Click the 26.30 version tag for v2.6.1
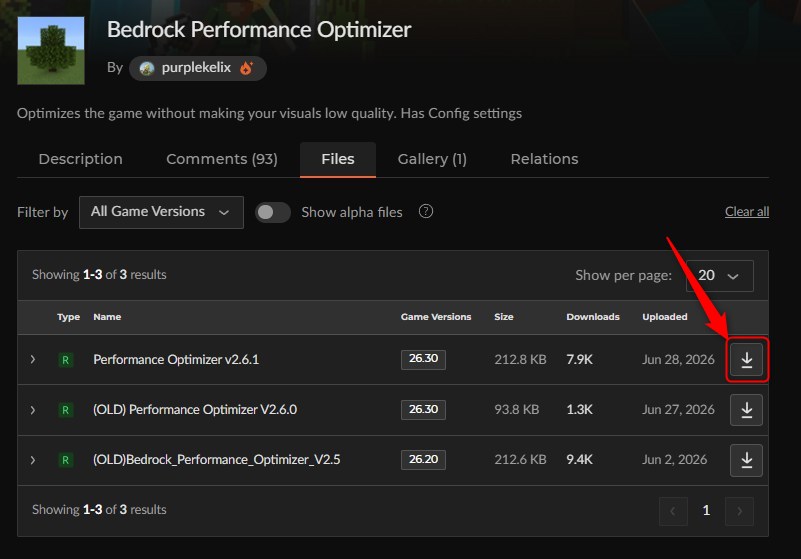 pyautogui.click(x=423, y=359)
